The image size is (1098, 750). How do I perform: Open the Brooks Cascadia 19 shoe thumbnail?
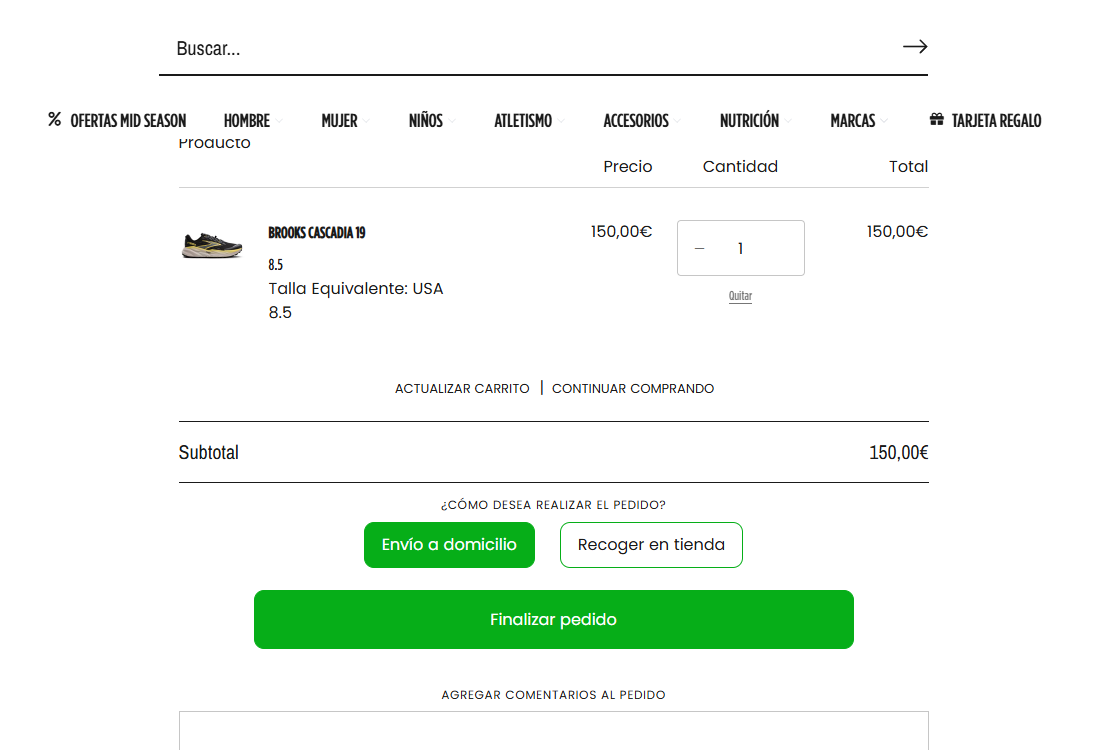coord(212,246)
